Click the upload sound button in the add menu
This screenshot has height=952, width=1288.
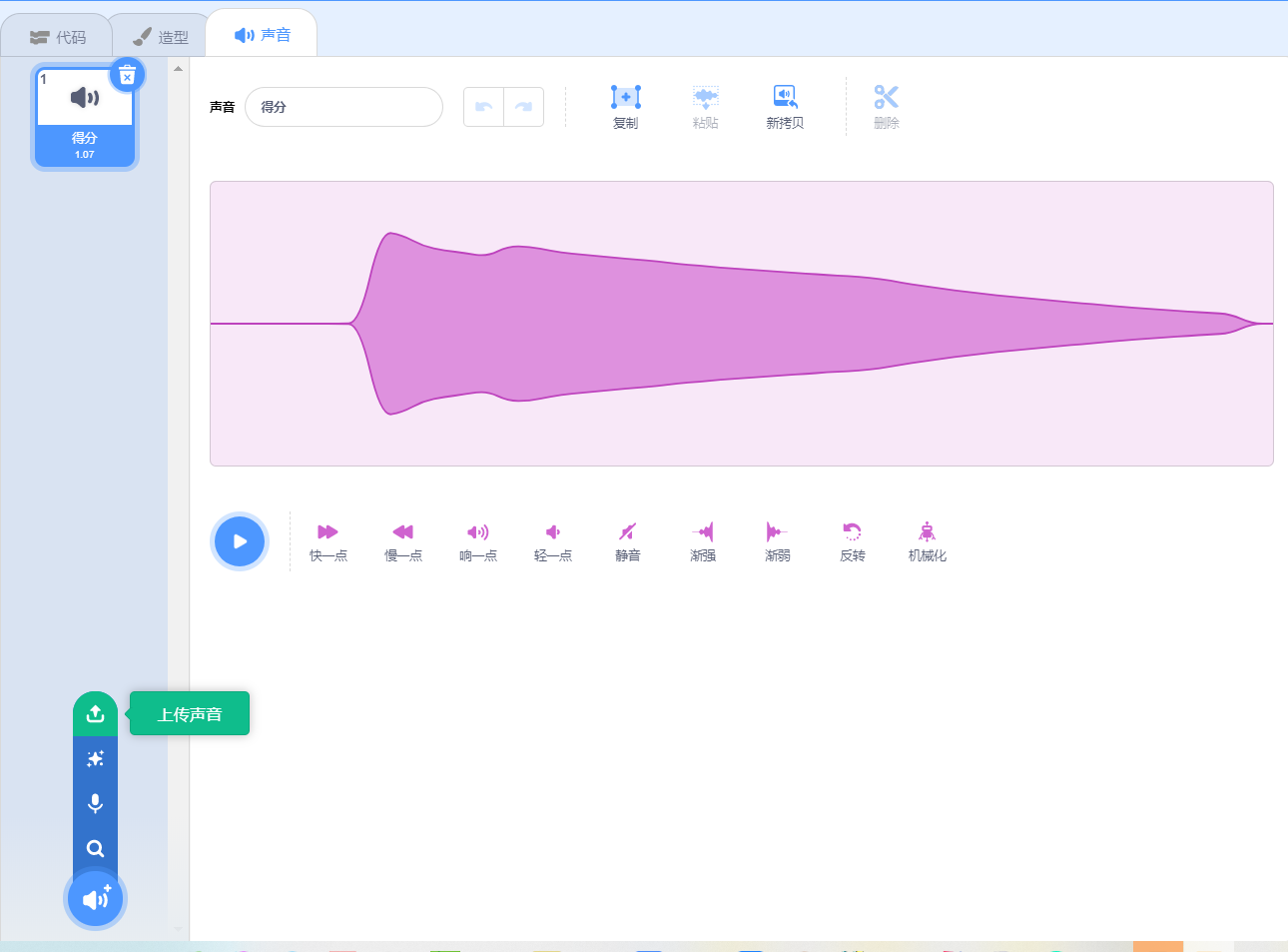(95, 714)
